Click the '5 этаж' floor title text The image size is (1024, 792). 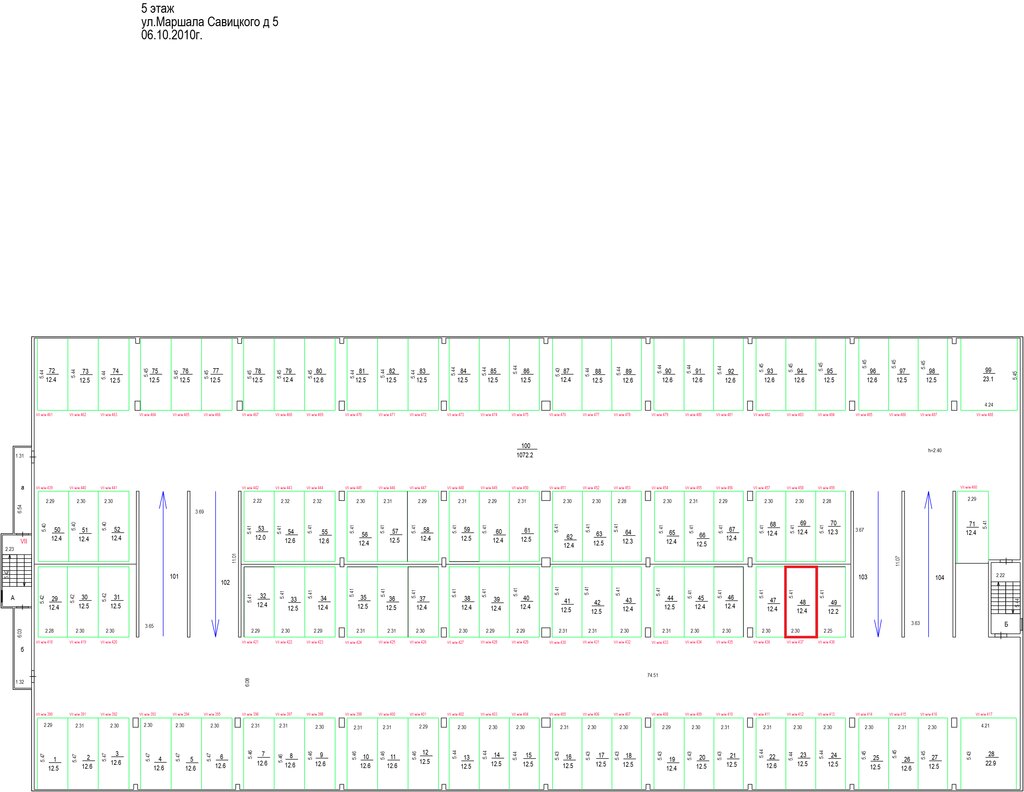pos(157,9)
